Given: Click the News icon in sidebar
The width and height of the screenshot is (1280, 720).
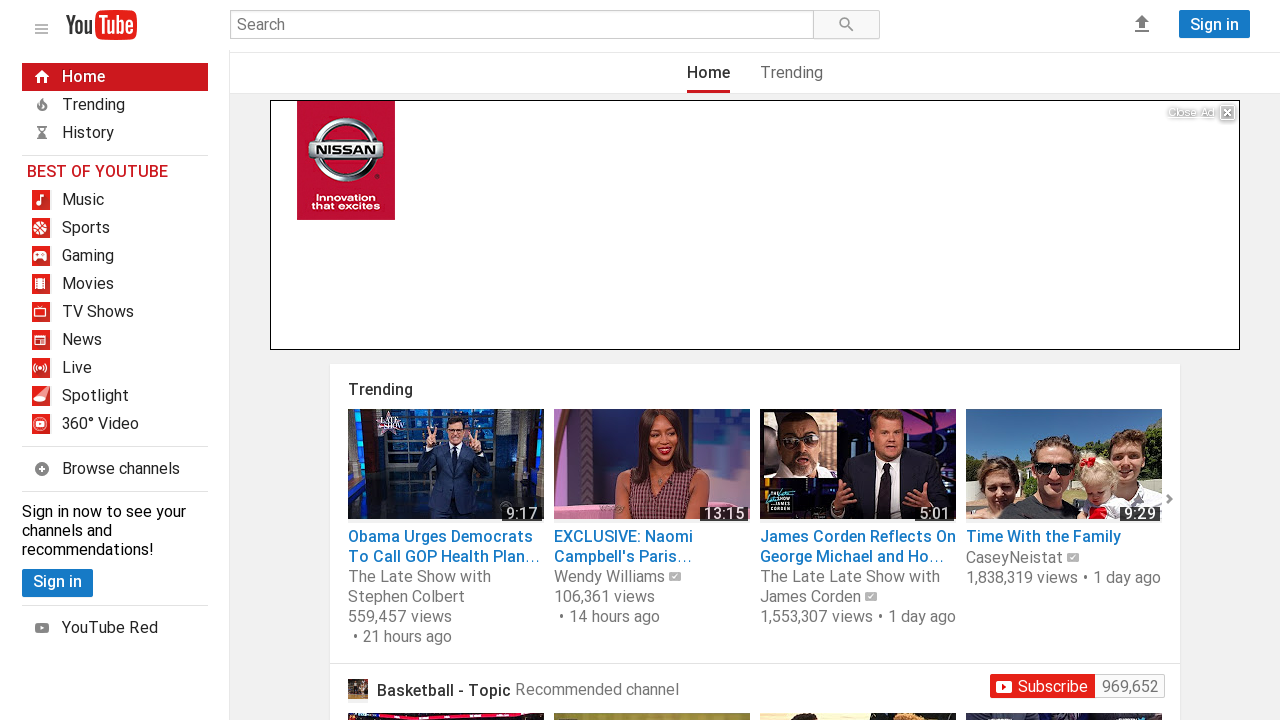Looking at the screenshot, I should [x=41, y=340].
